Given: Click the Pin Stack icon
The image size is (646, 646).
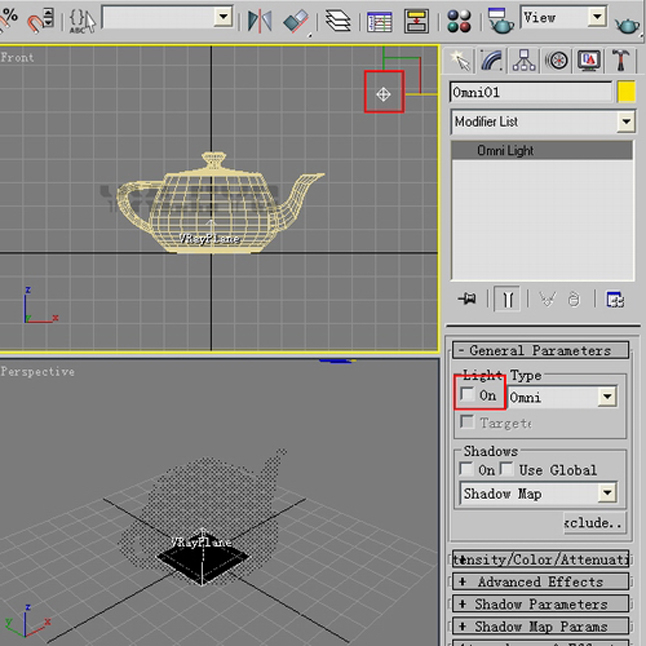Looking at the screenshot, I should tap(468, 298).
